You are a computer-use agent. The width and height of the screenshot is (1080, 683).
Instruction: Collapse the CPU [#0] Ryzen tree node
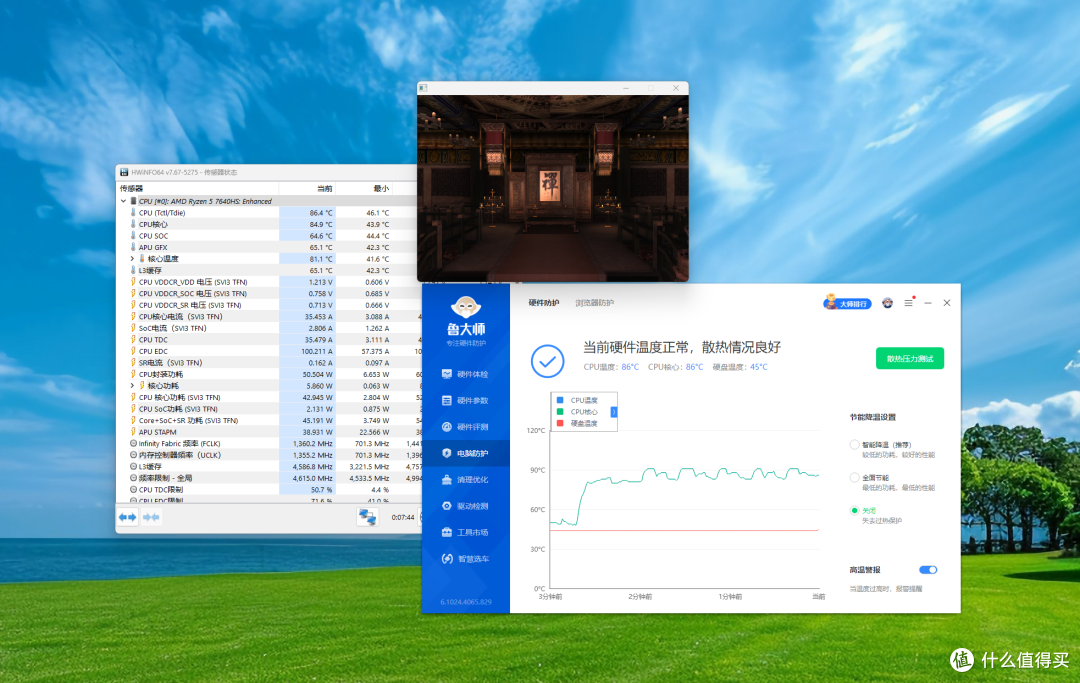point(123,201)
